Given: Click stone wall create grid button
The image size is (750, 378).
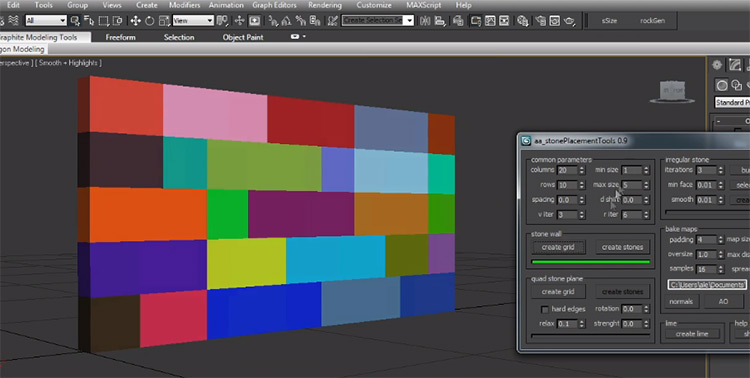Looking at the screenshot, I should 558,247.
